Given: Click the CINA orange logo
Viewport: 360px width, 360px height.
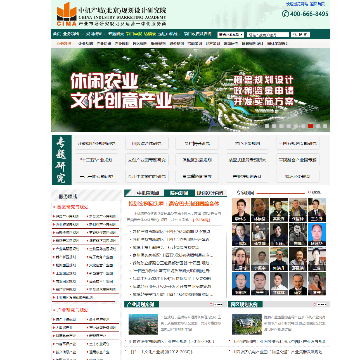Looking at the screenshot, I should tap(67, 14).
